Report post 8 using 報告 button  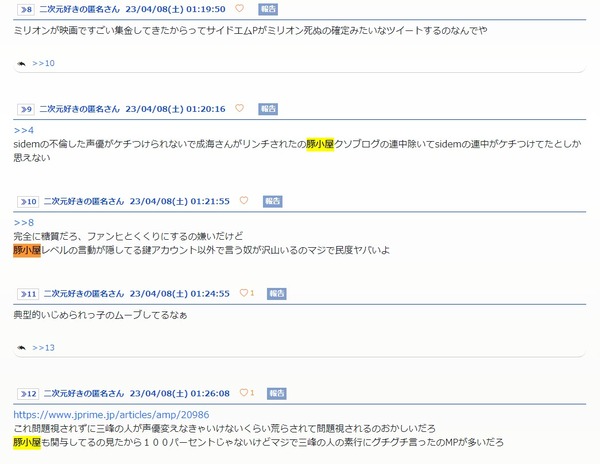pos(268,9)
